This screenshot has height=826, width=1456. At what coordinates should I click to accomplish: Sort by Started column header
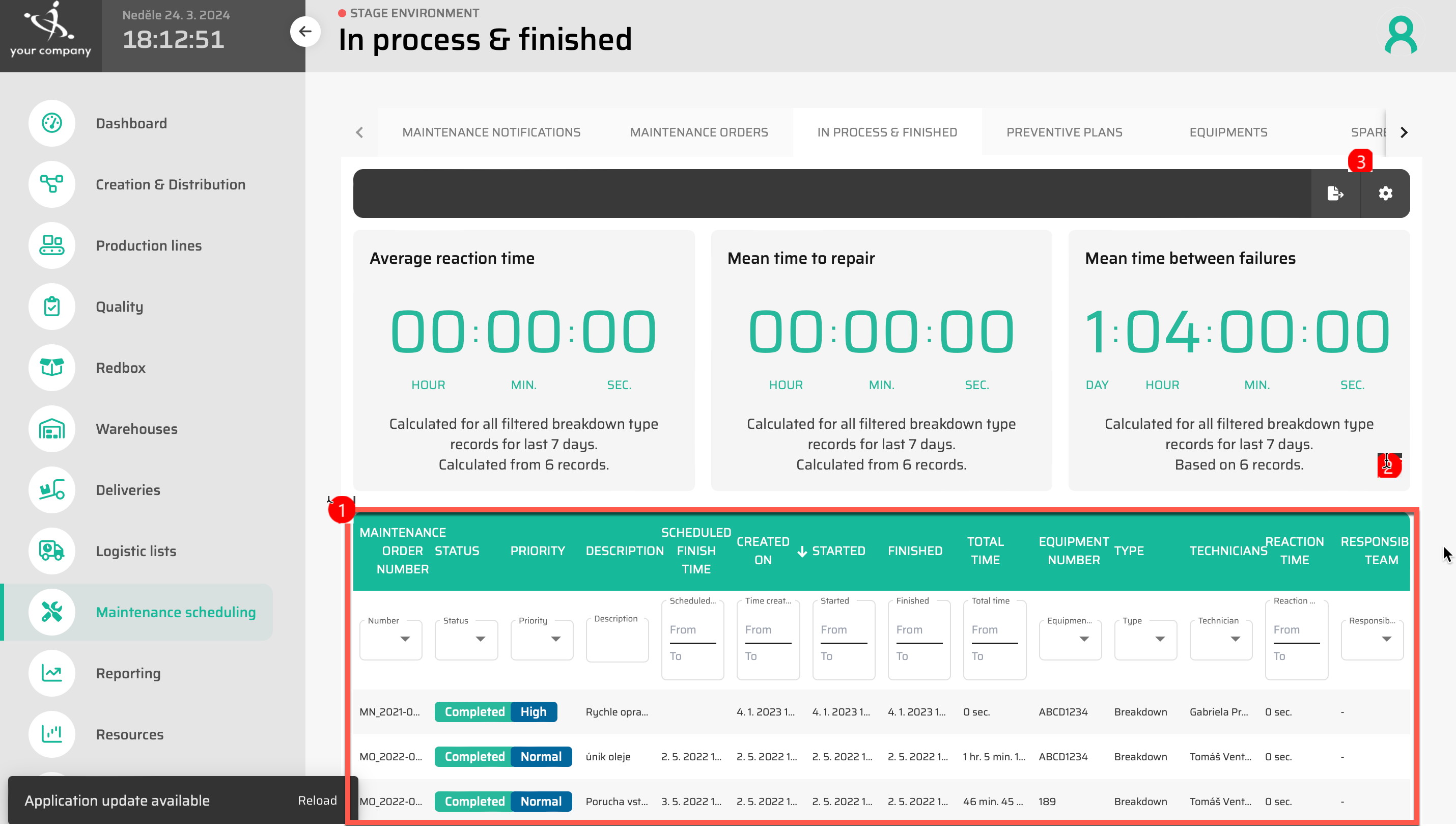[x=838, y=551]
